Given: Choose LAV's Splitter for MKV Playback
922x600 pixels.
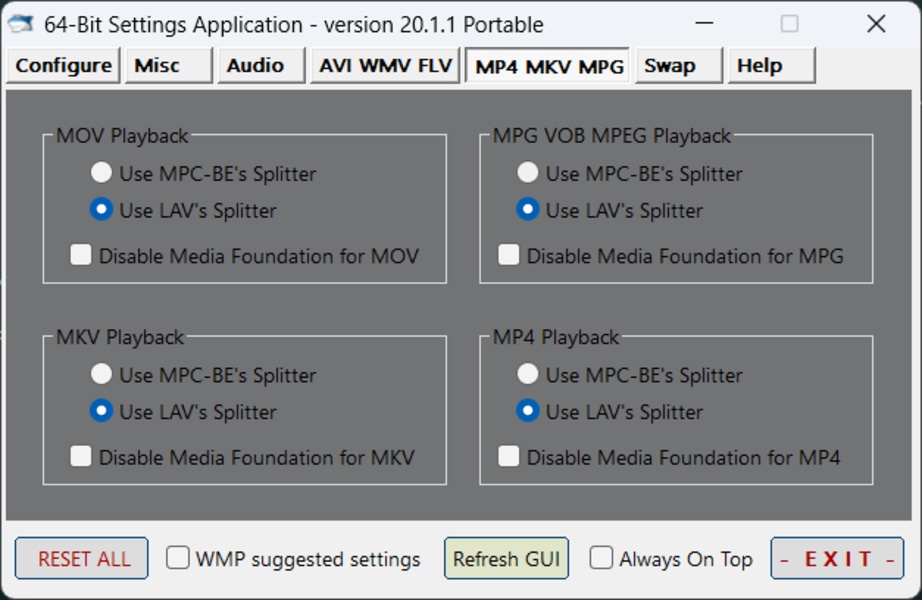Looking at the screenshot, I should coord(101,411).
